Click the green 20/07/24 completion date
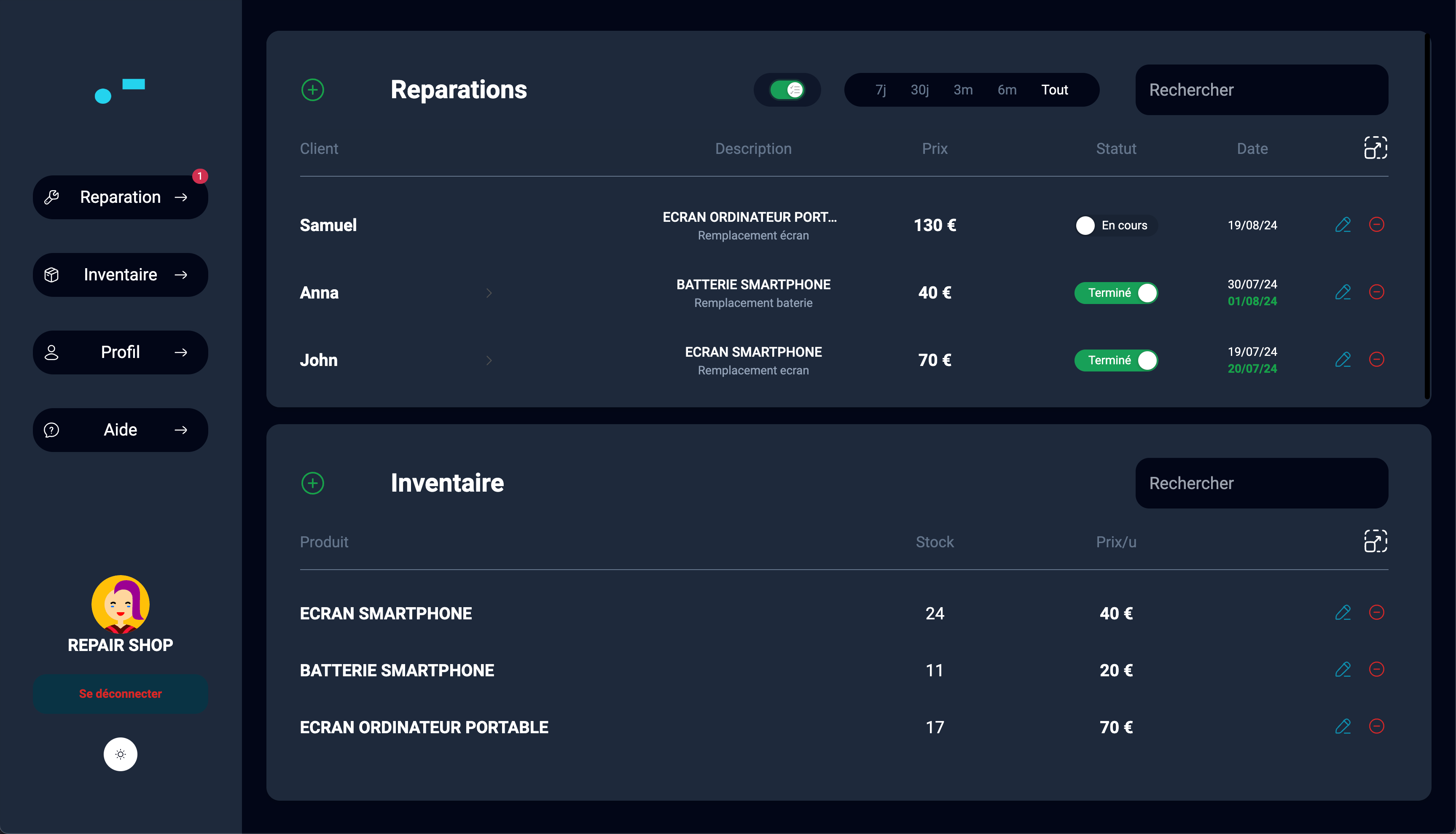 coord(1252,369)
